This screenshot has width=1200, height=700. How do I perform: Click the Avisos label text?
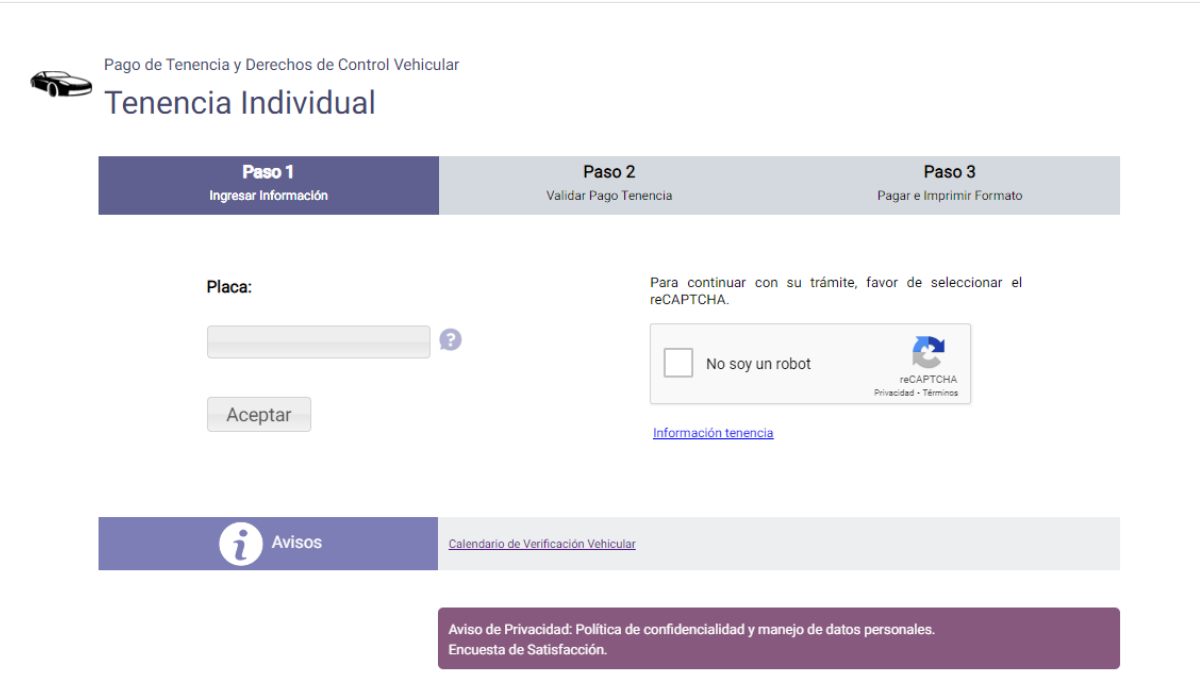coord(297,542)
